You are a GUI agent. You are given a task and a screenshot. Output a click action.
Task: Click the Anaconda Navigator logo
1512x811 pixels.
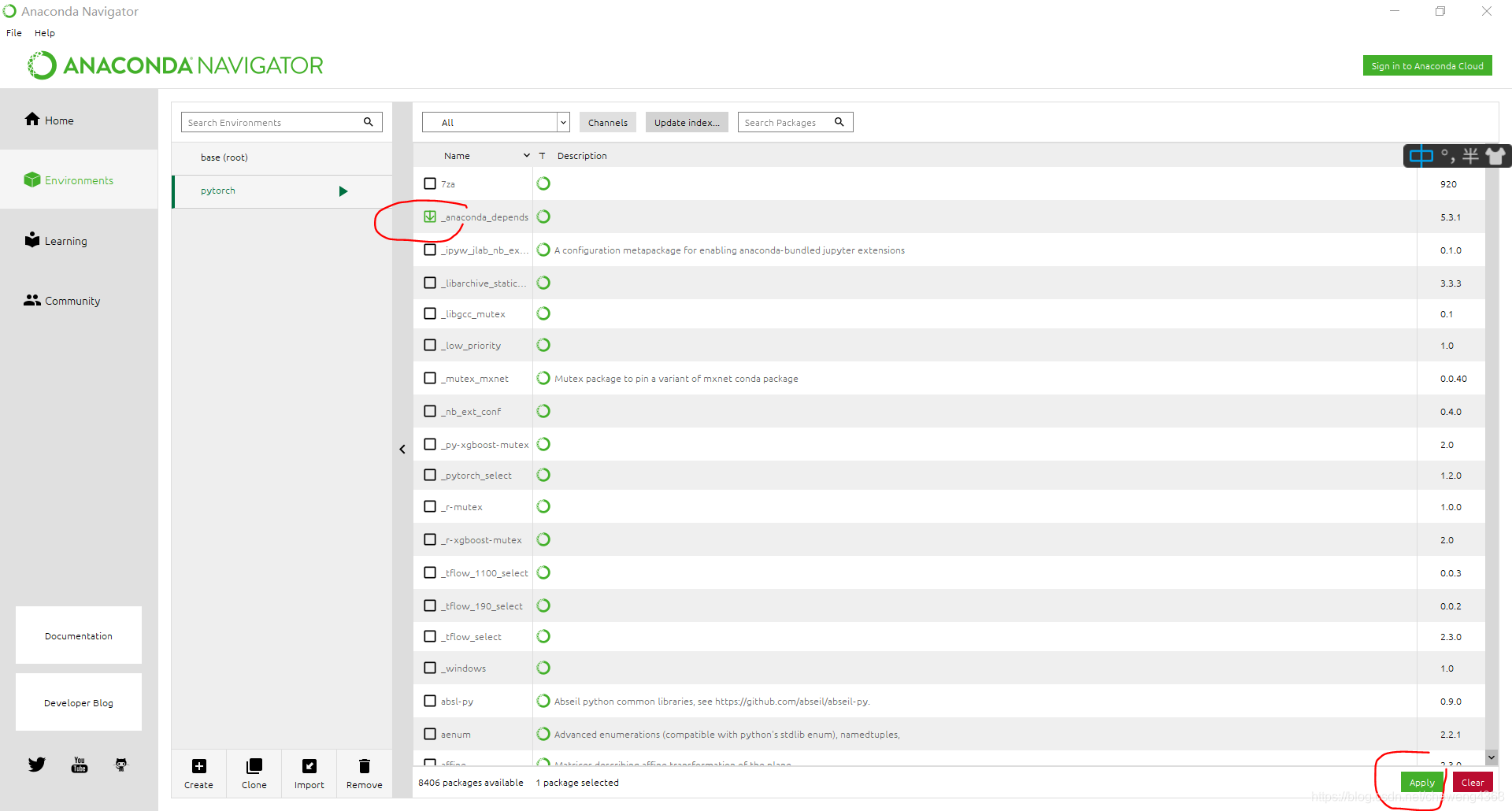pyautogui.click(x=176, y=65)
